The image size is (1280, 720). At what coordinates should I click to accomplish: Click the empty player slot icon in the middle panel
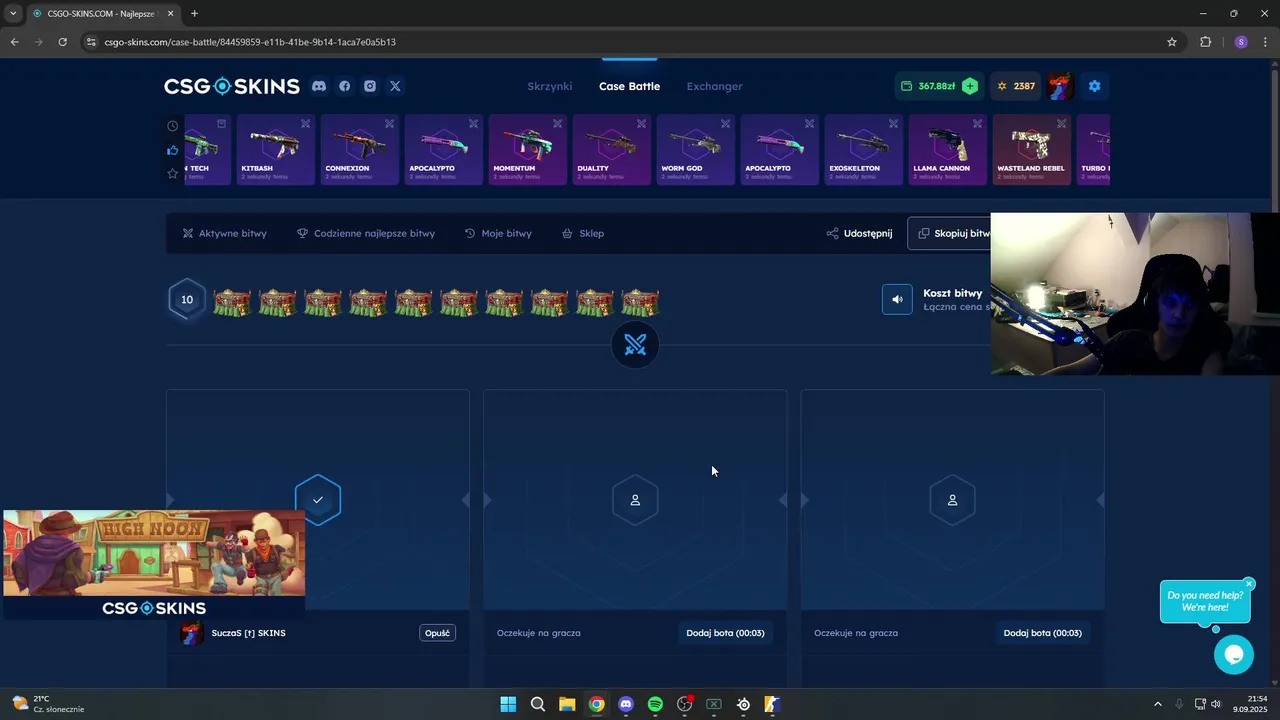pos(635,500)
